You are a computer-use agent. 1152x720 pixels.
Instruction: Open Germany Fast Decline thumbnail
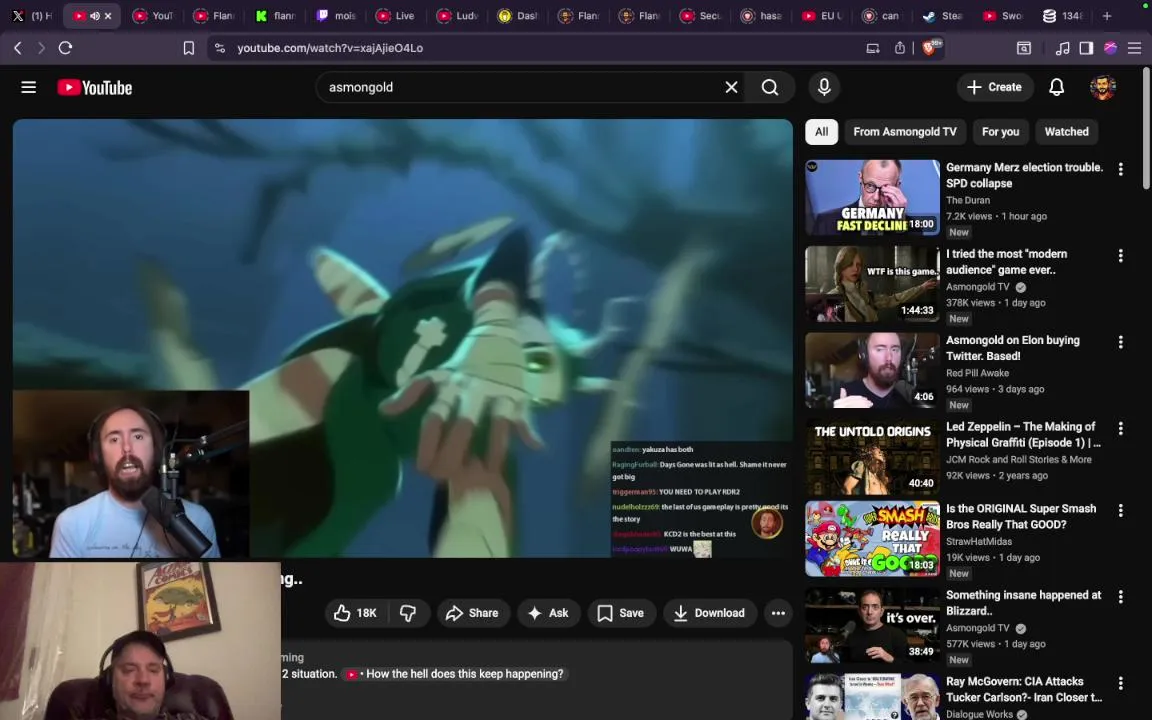pyautogui.click(x=872, y=198)
